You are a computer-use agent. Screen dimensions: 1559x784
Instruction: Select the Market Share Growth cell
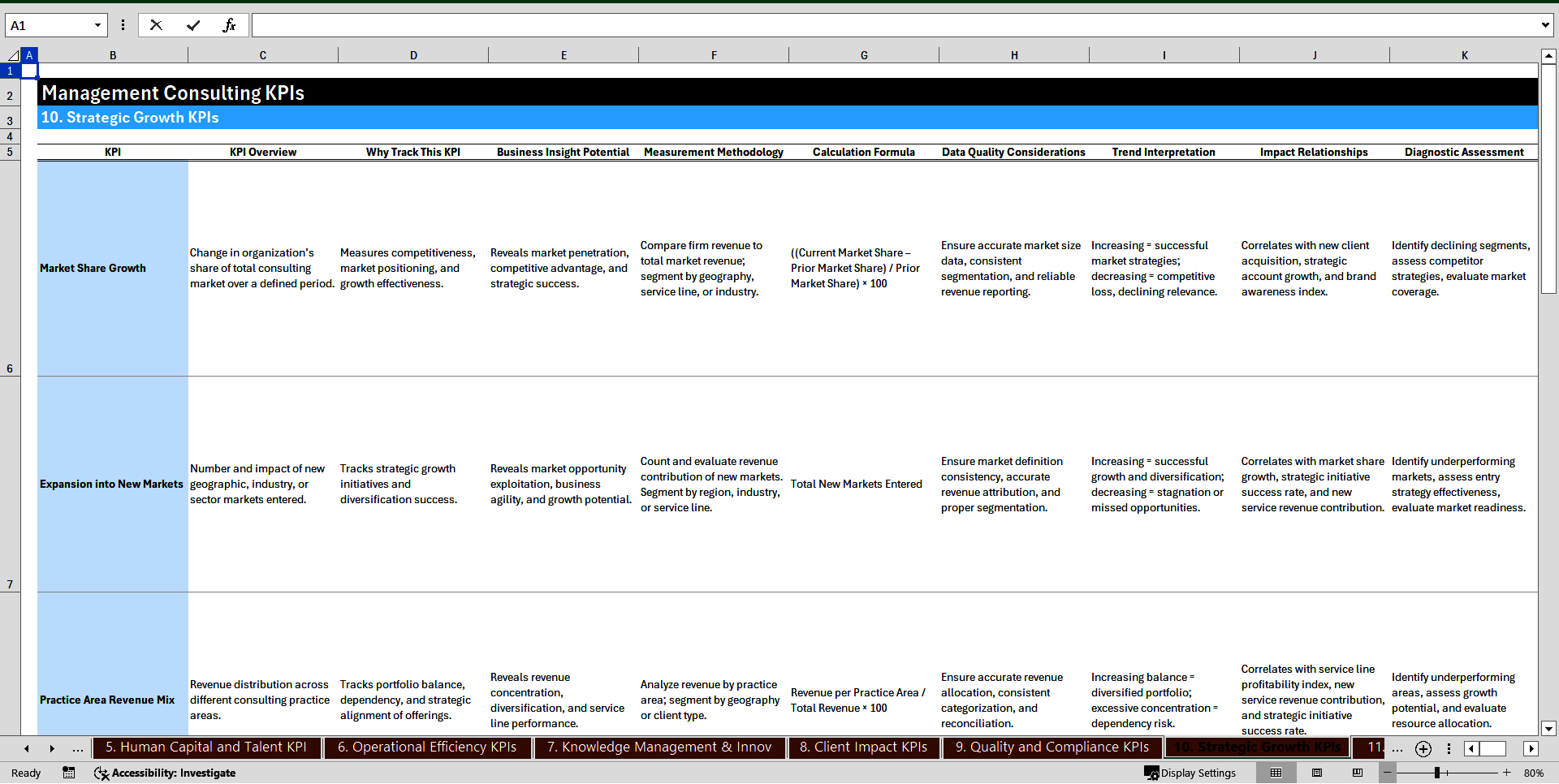coord(112,268)
